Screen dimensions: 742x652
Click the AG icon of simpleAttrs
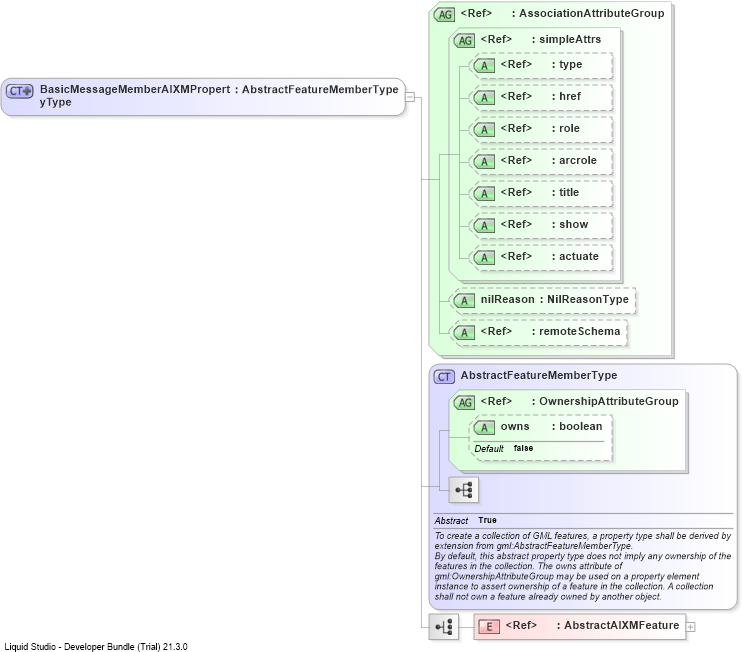(x=464, y=41)
